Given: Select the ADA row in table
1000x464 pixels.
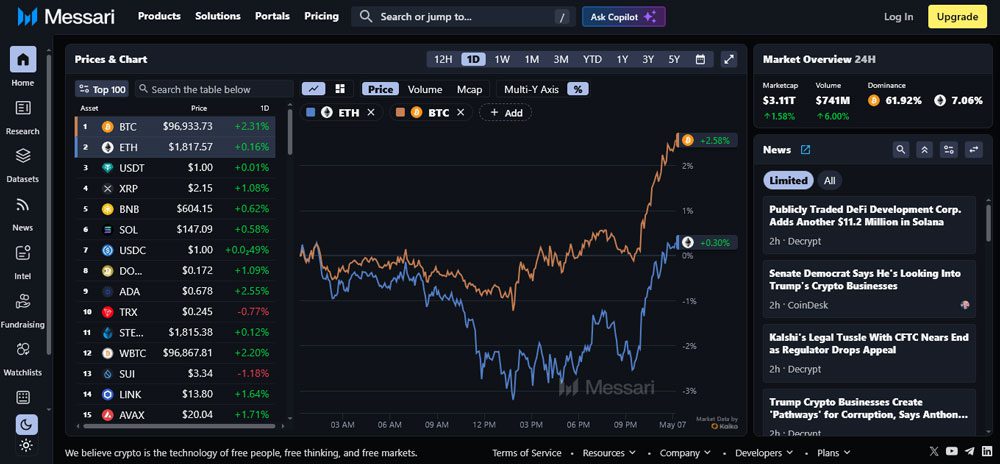Looking at the screenshot, I should click(x=175, y=291).
